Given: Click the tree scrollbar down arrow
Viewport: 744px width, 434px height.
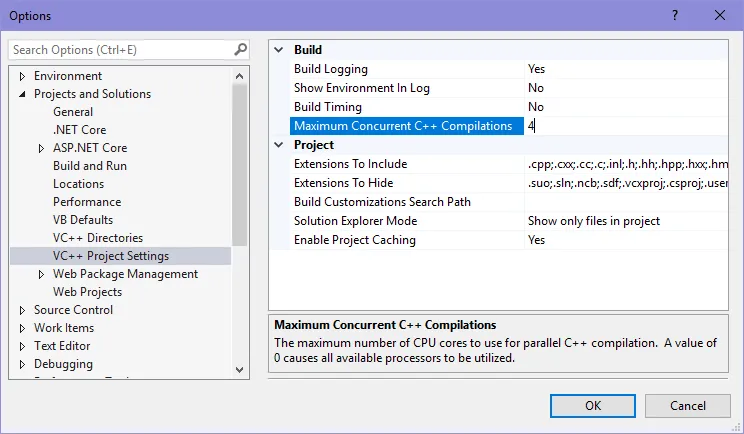Looking at the screenshot, I should pyautogui.click(x=240, y=369).
